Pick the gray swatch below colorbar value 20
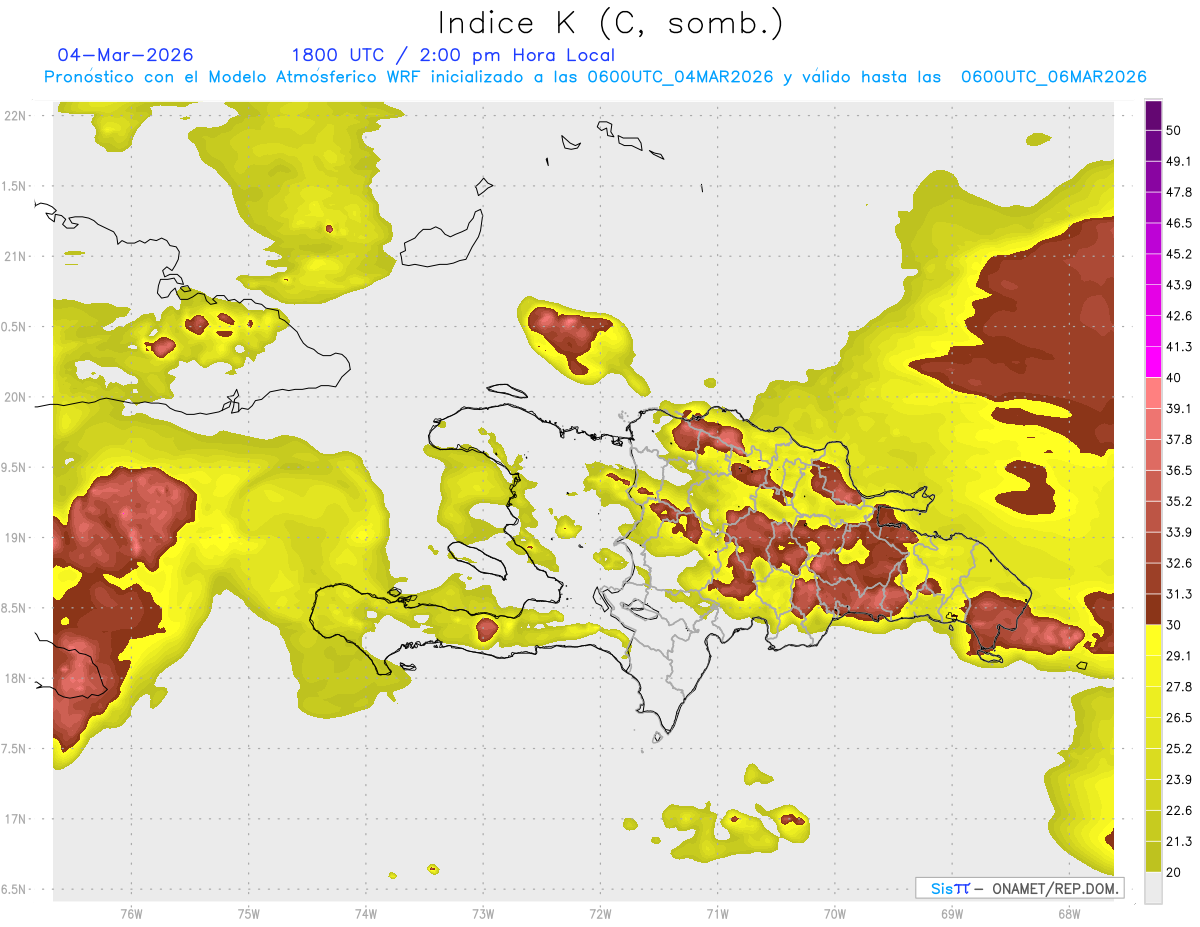The height and width of the screenshot is (927, 1200). (x=1154, y=888)
